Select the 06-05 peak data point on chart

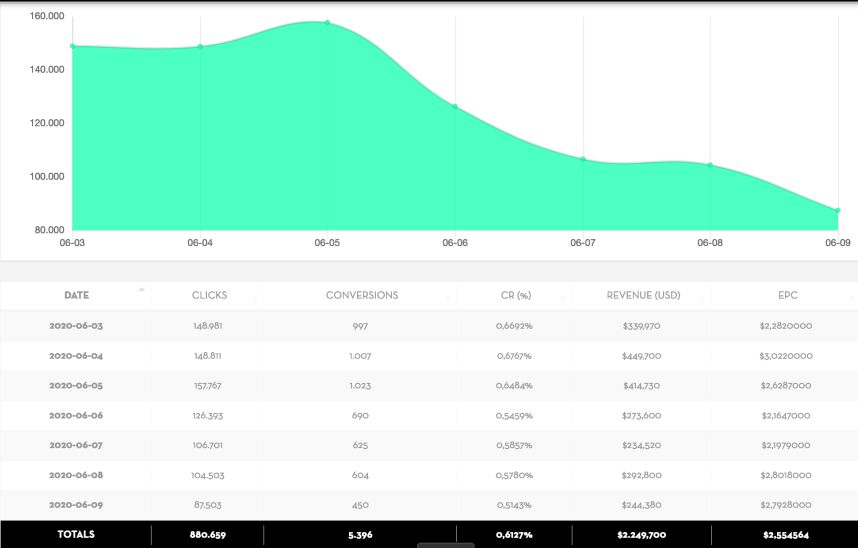click(327, 22)
